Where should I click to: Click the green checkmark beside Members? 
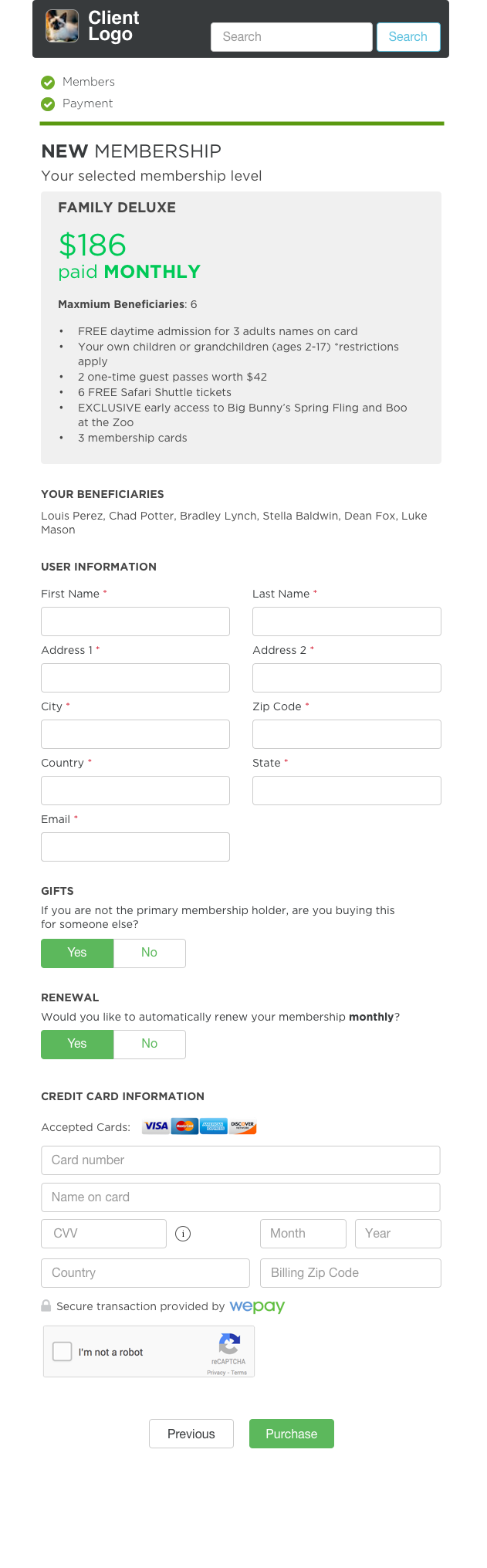[48, 82]
